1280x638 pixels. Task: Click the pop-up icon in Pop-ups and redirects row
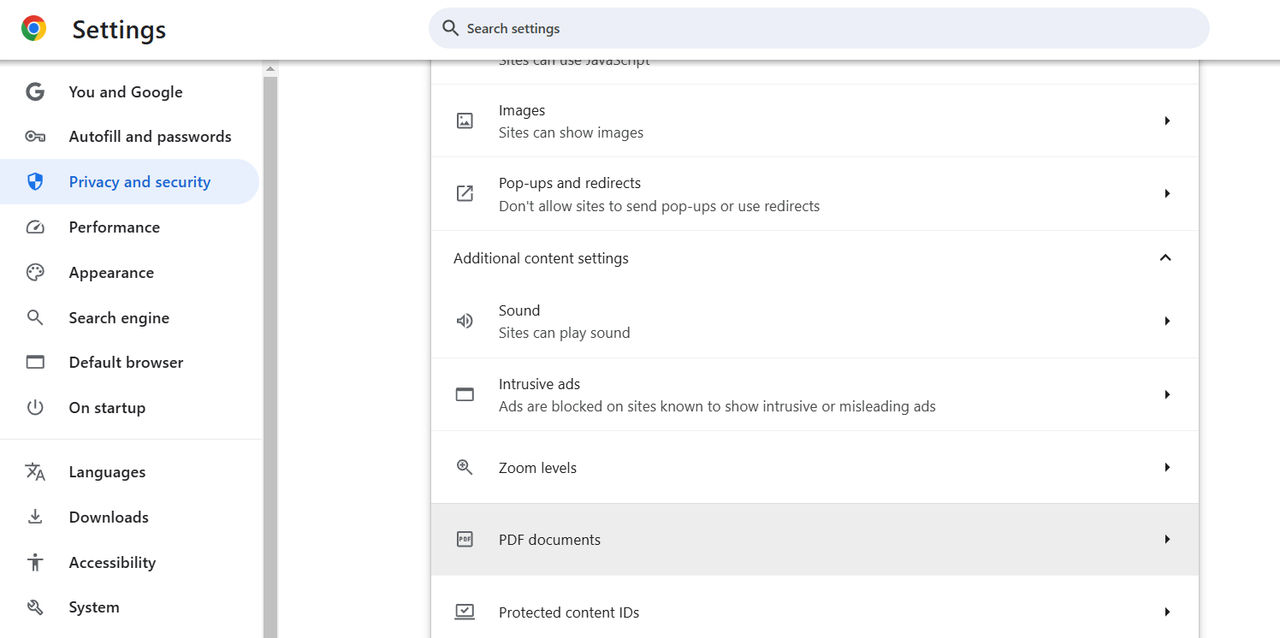pyautogui.click(x=465, y=194)
